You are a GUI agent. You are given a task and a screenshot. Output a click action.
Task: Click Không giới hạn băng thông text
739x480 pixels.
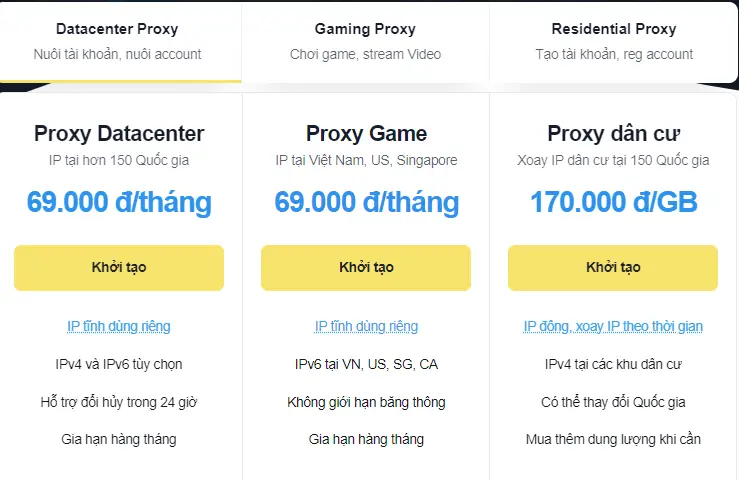click(366, 402)
